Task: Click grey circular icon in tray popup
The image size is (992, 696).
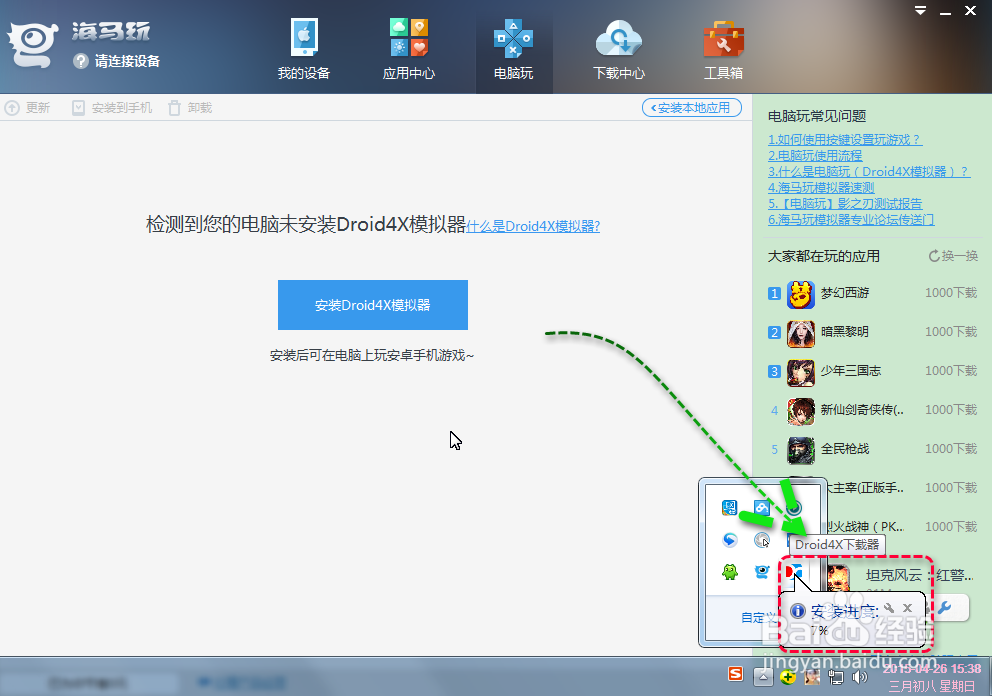Action: [x=762, y=540]
